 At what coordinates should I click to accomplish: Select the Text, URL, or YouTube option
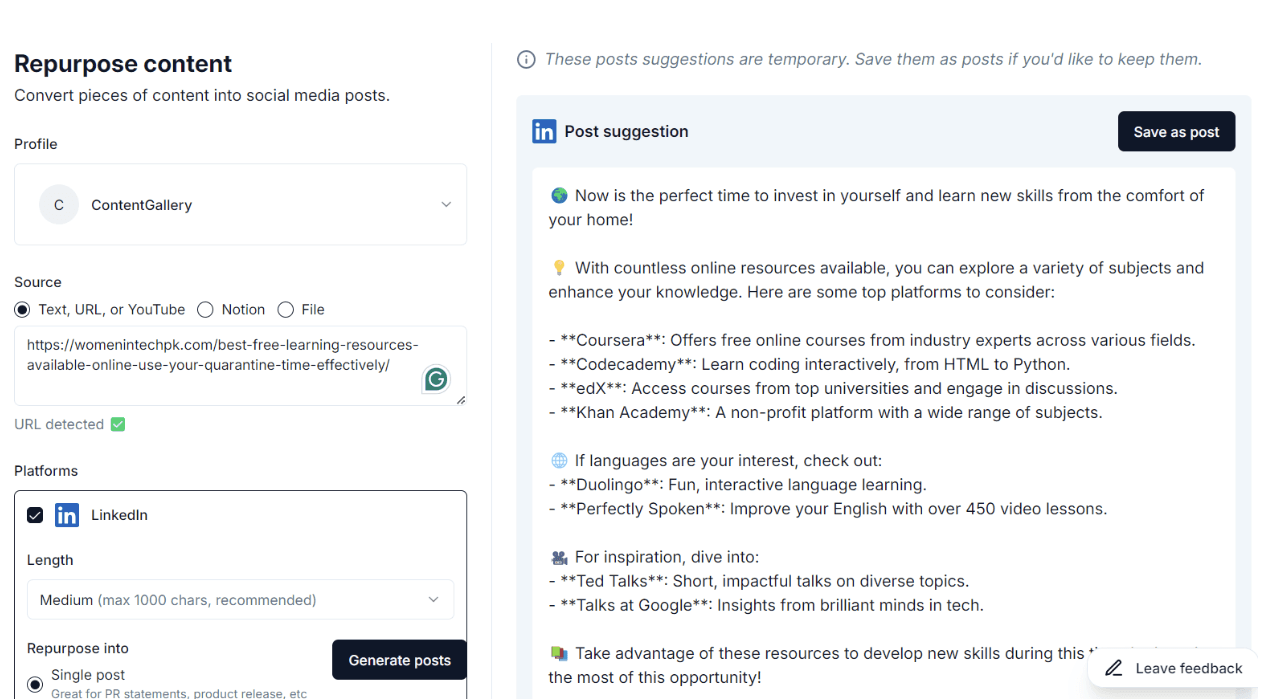pyautogui.click(x=22, y=309)
